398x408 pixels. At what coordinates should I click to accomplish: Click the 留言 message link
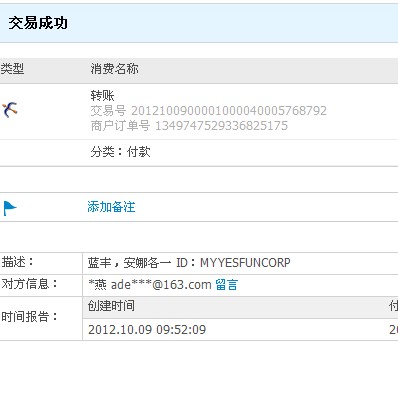pyautogui.click(x=226, y=285)
